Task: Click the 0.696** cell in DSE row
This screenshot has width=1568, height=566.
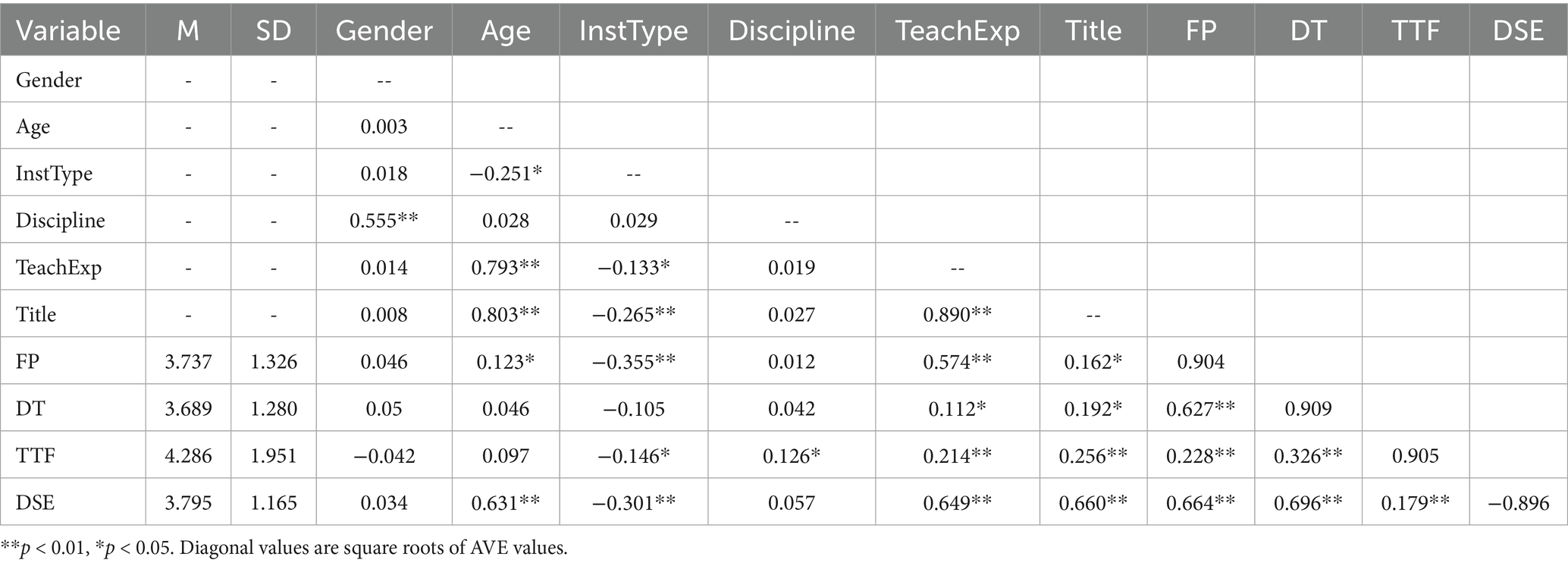Action: [1308, 502]
